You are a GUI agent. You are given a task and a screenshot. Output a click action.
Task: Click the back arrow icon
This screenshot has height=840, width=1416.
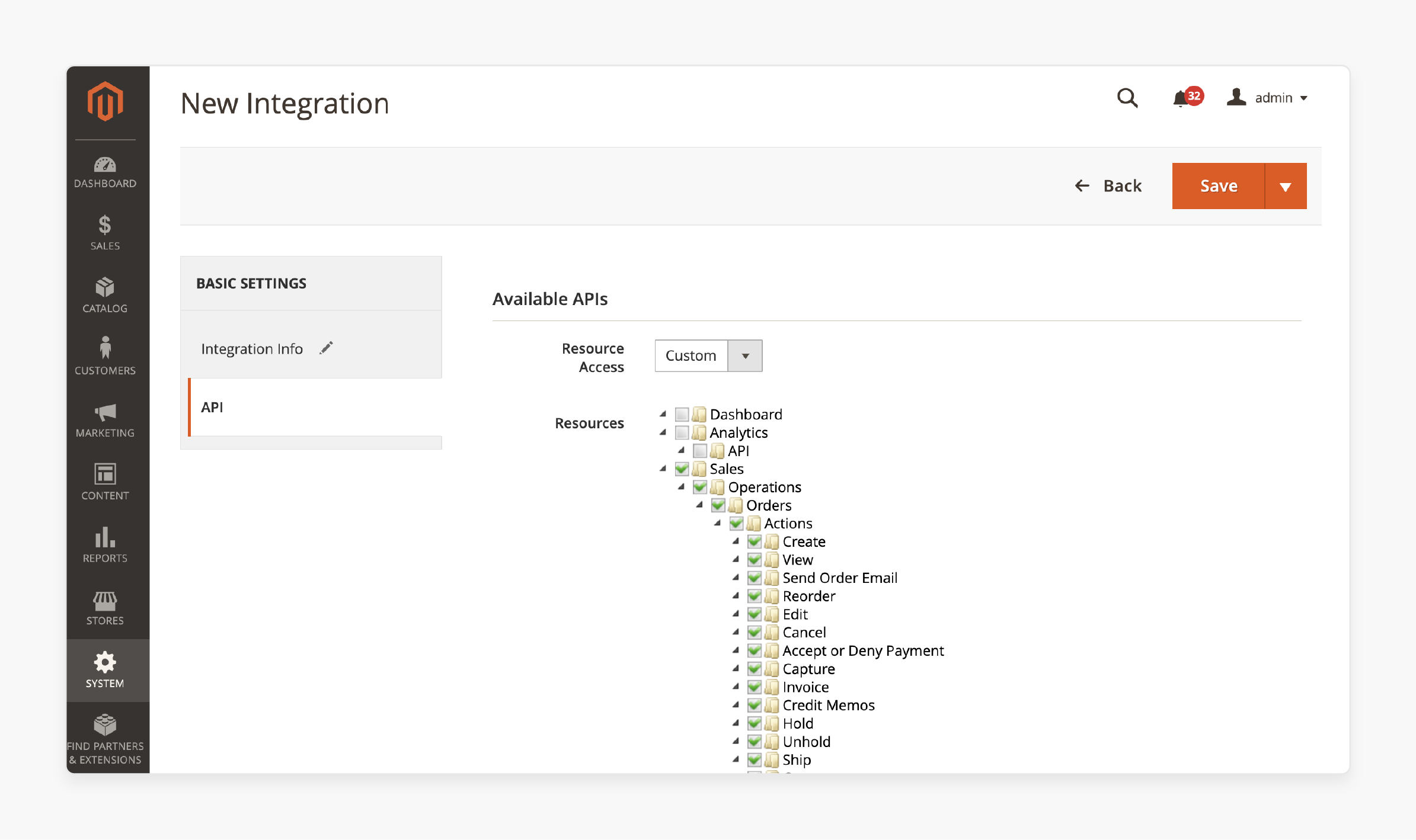(x=1082, y=186)
